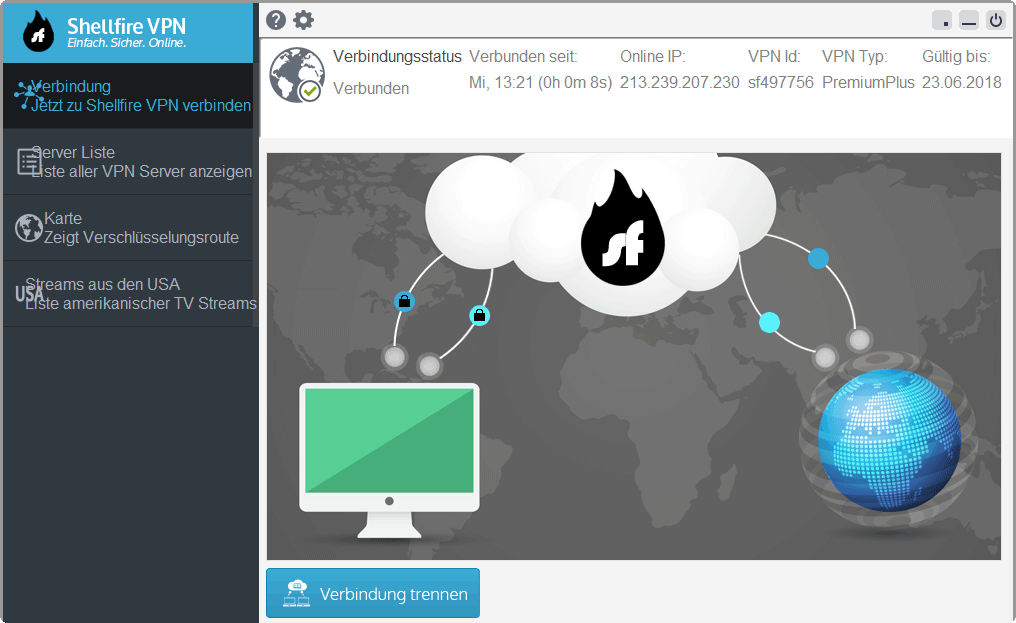Click the small dot tray button at top right

coord(942,21)
